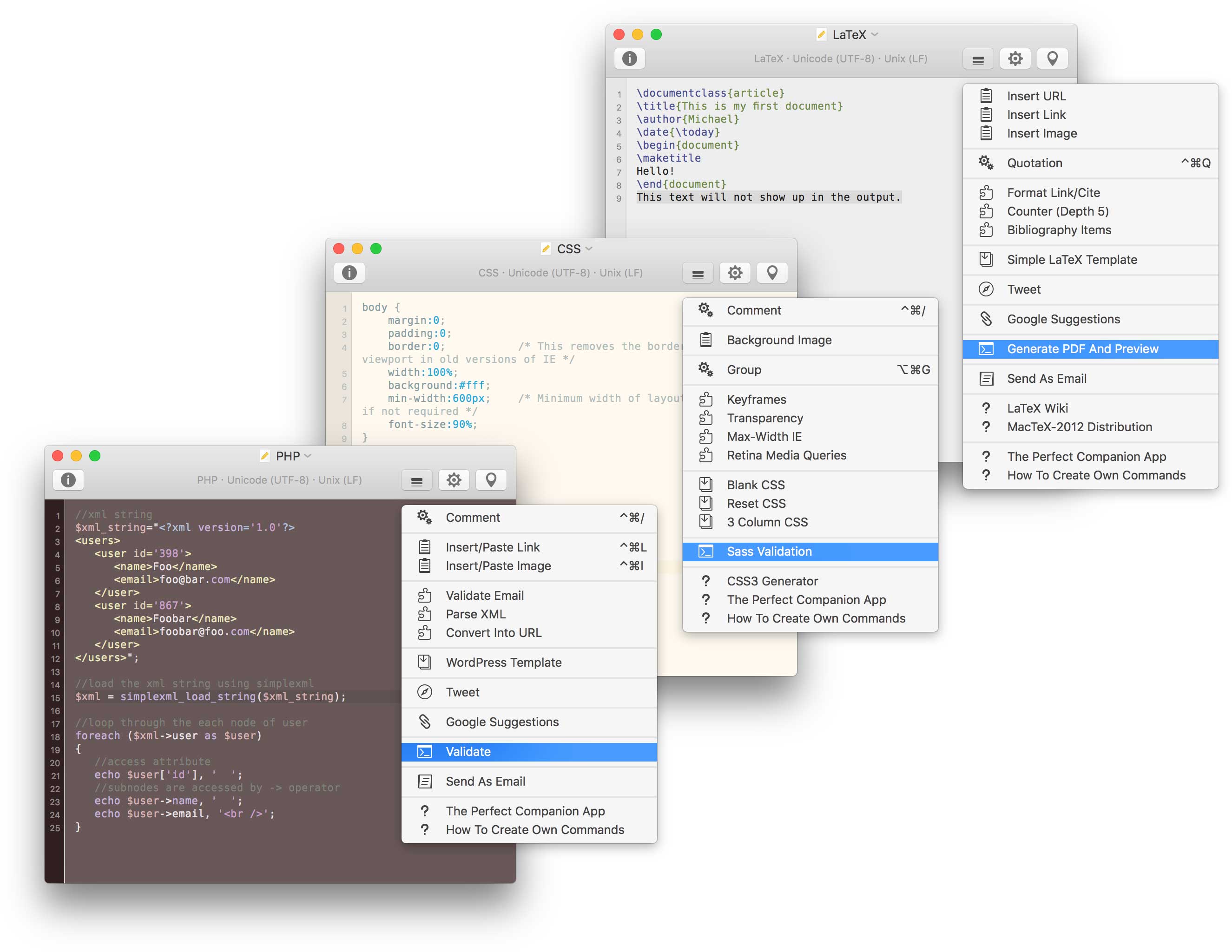Click the info icon in CSS window
1232x952 pixels.
pos(349,273)
